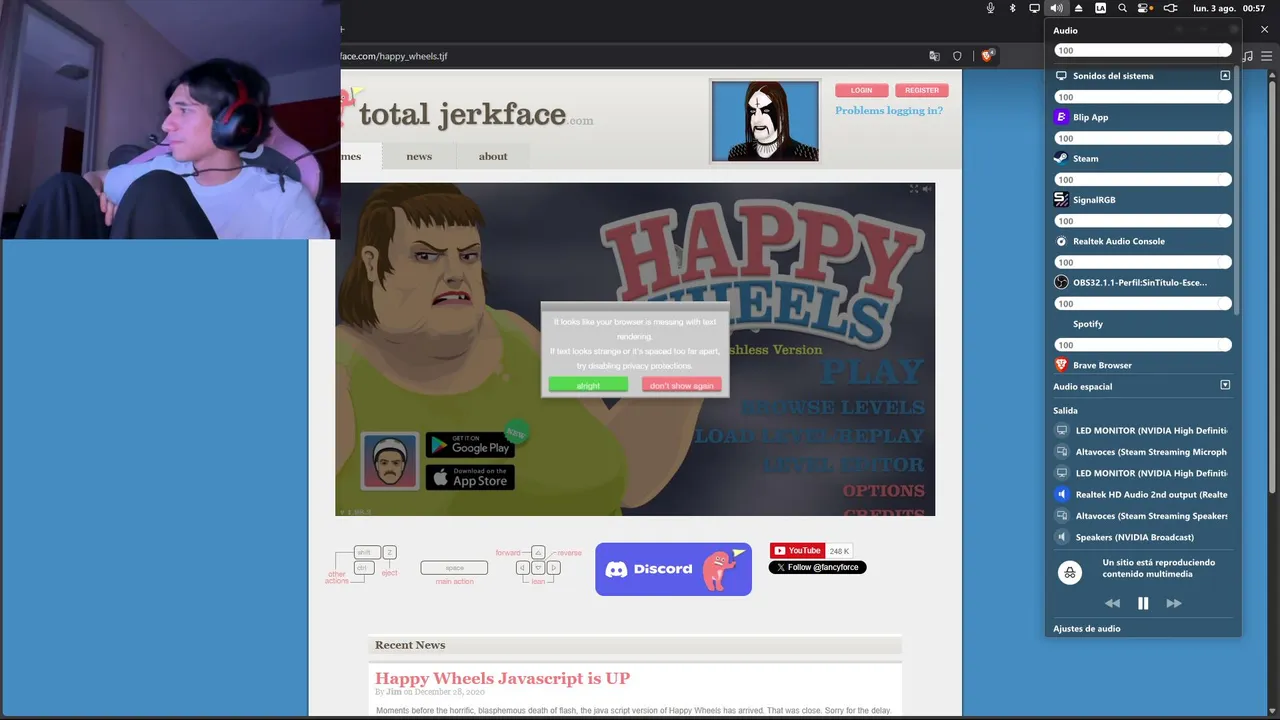Image resolution: width=1280 pixels, height=720 pixels.
Task: Click the control toggles icon in the top bar
Action: point(1144,8)
